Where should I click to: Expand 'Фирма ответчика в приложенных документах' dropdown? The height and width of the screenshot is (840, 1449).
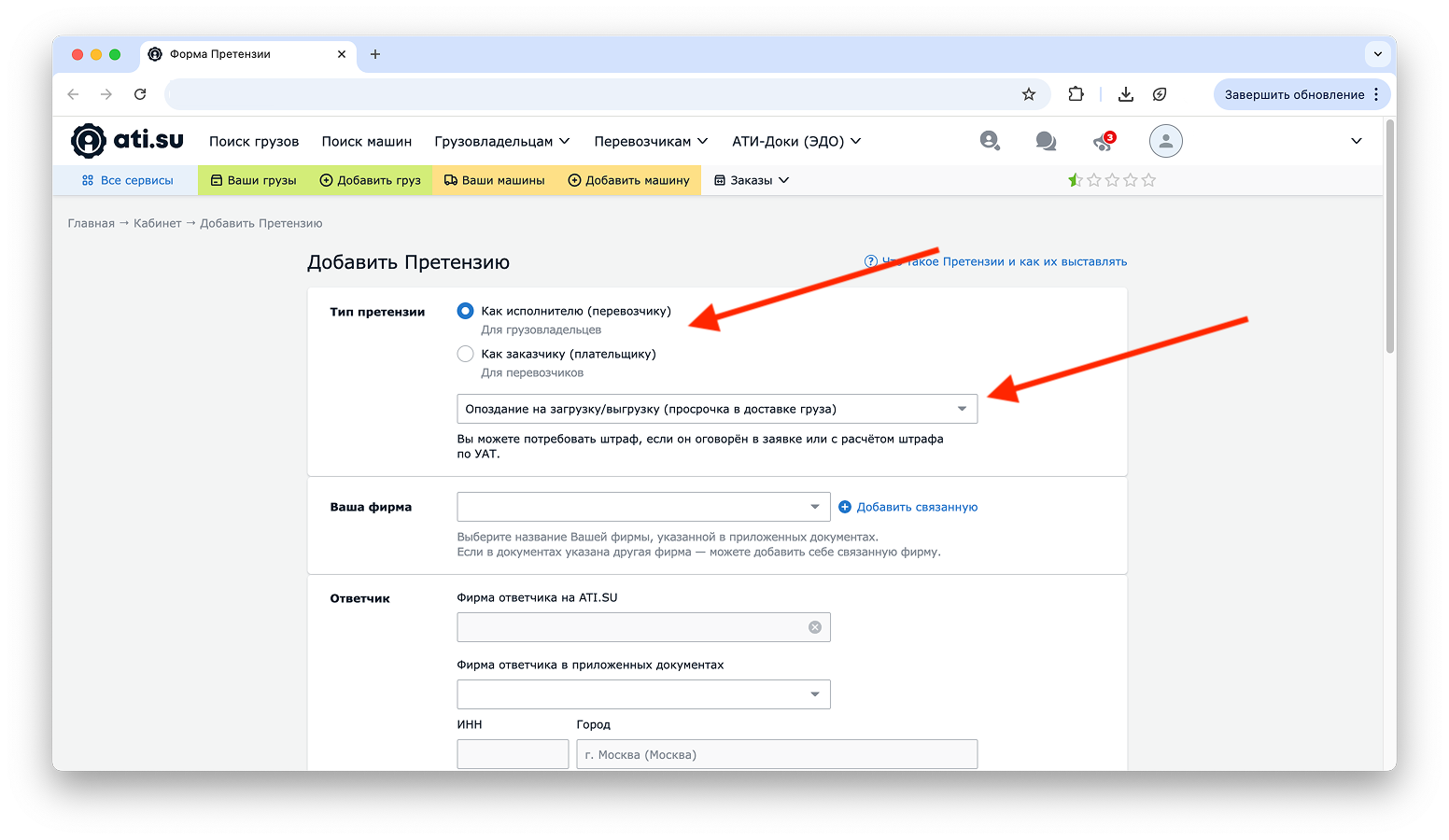click(x=642, y=694)
